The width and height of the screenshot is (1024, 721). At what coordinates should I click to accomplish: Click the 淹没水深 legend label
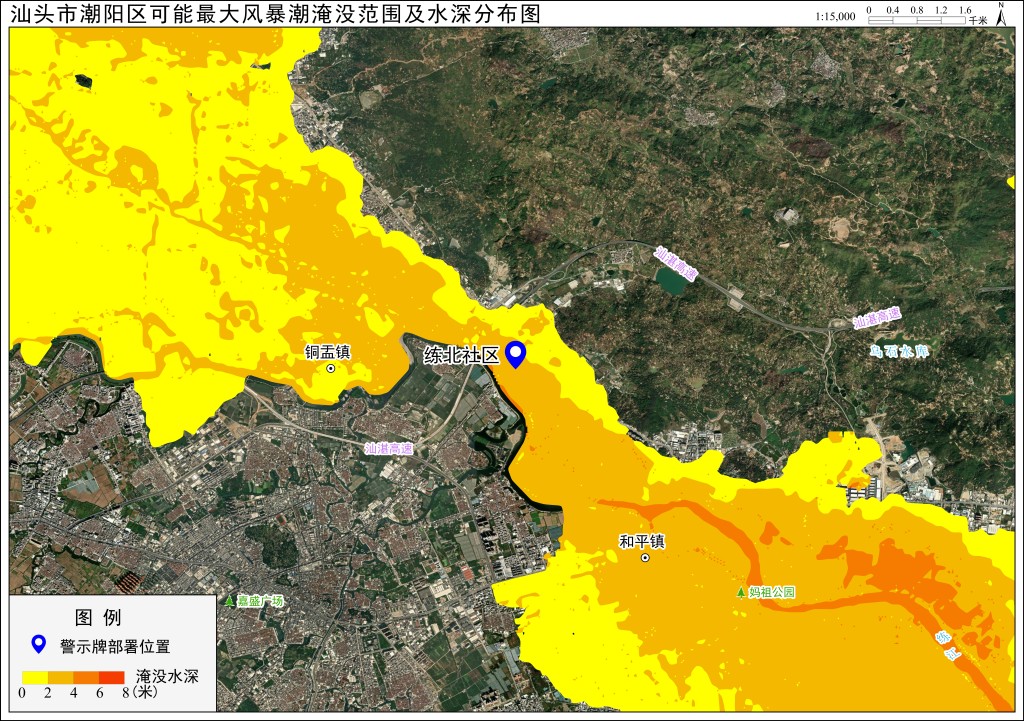167,676
